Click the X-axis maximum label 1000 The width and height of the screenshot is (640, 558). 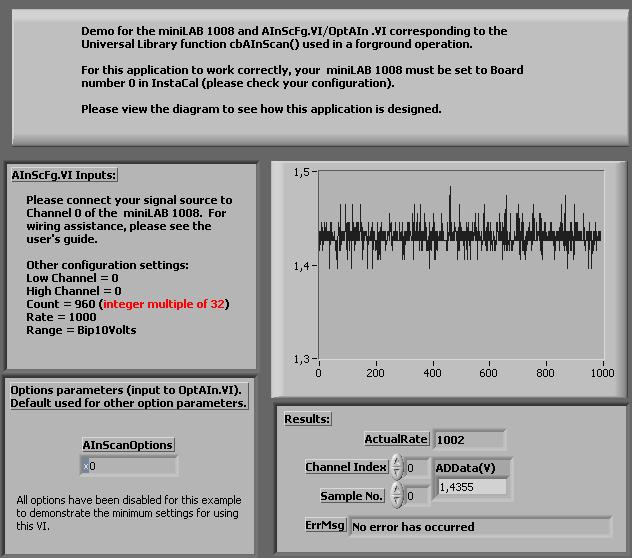tap(602, 373)
